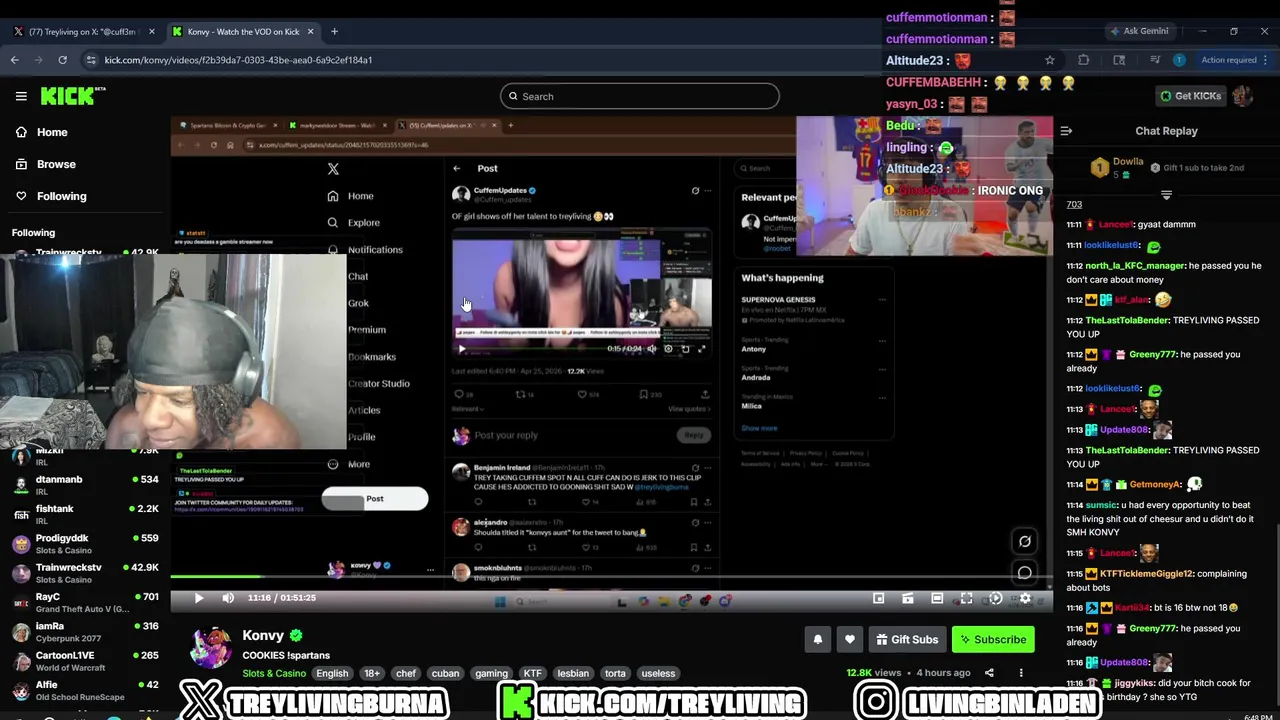Click the 703 link in chat
The height and width of the screenshot is (720, 1280).
[x=1074, y=205]
